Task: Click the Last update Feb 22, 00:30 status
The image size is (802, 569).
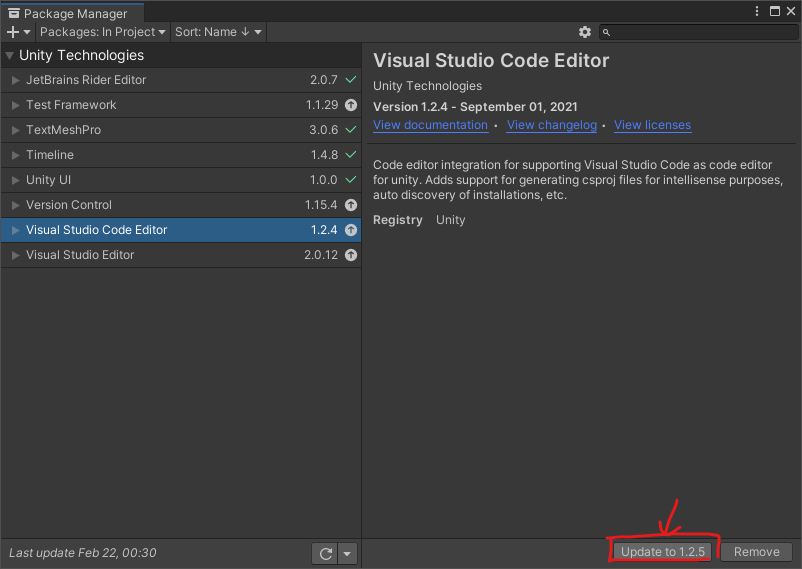Action: coord(83,553)
